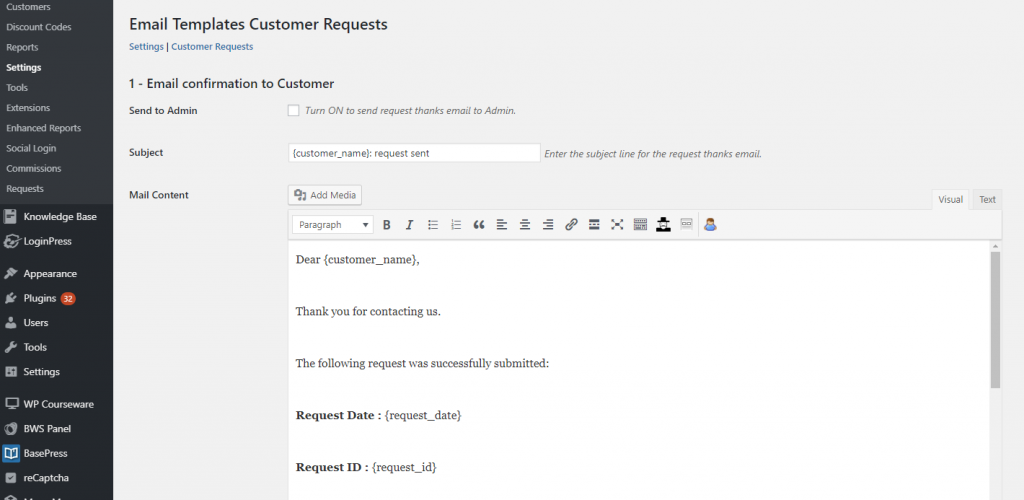Click into the Subject input field
The height and width of the screenshot is (500, 1024).
tap(414, 153)
